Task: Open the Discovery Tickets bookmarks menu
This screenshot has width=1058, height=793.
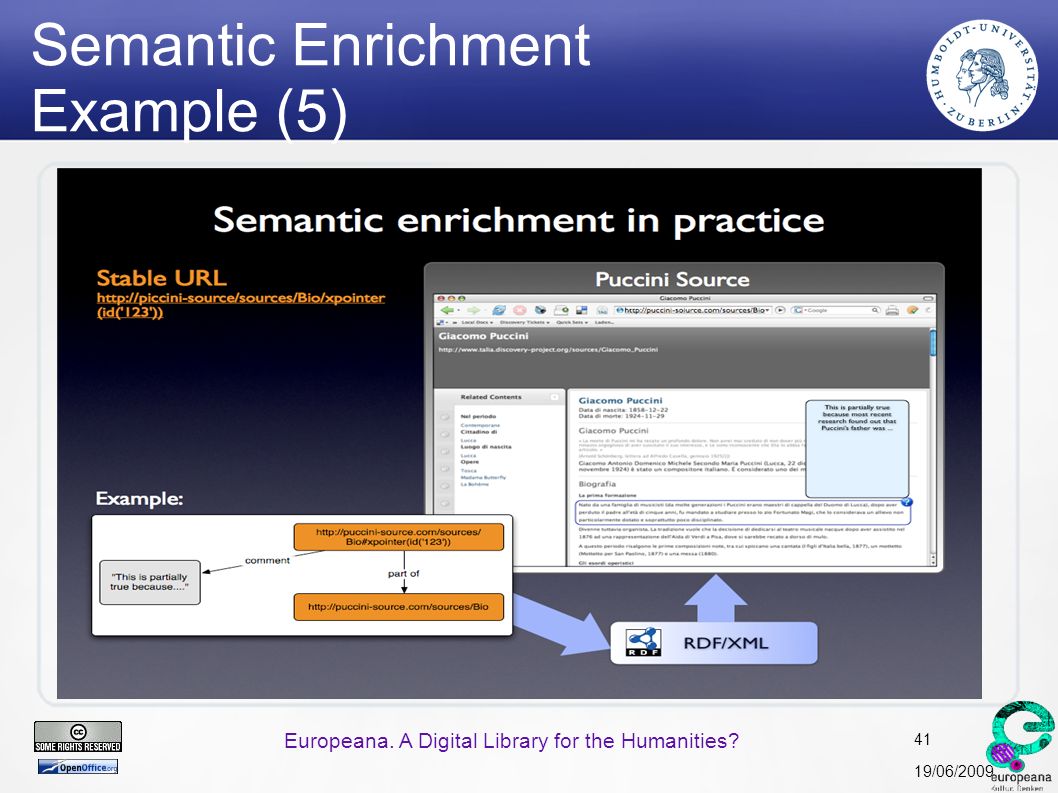Action: coord(525,323)
